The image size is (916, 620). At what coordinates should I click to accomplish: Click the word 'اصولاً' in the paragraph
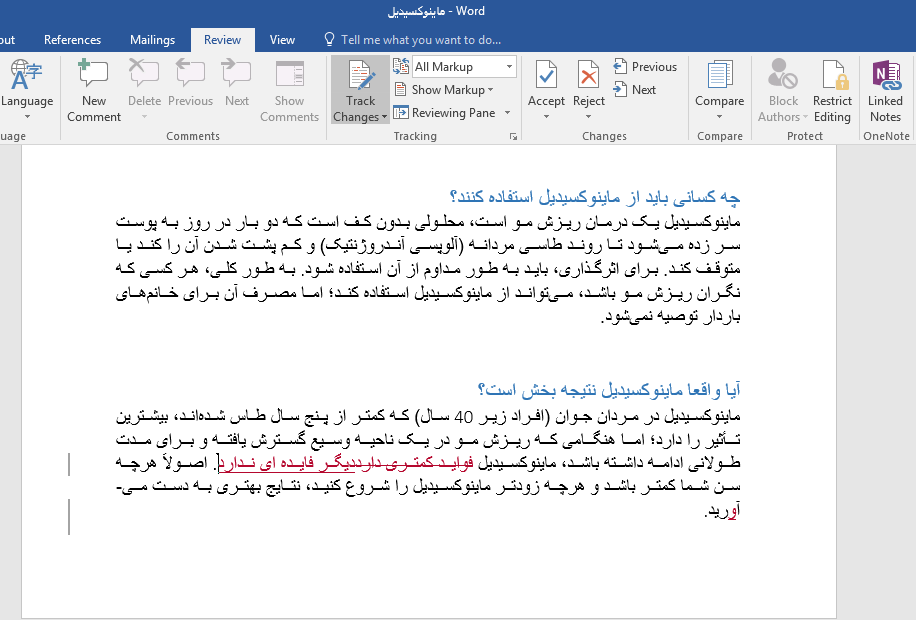tap(186, 463)
